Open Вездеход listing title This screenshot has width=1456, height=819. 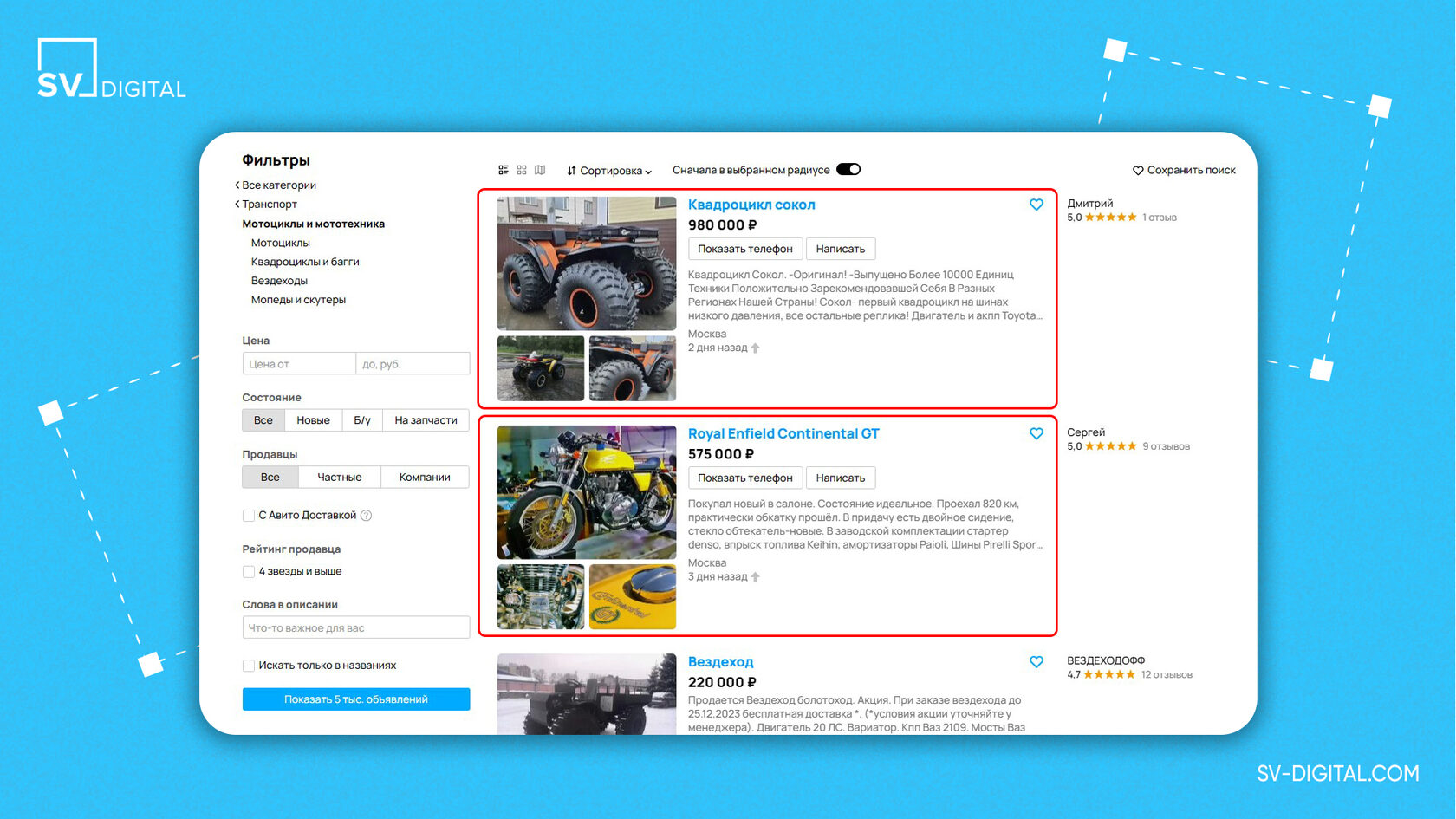(x=720, y=661)
